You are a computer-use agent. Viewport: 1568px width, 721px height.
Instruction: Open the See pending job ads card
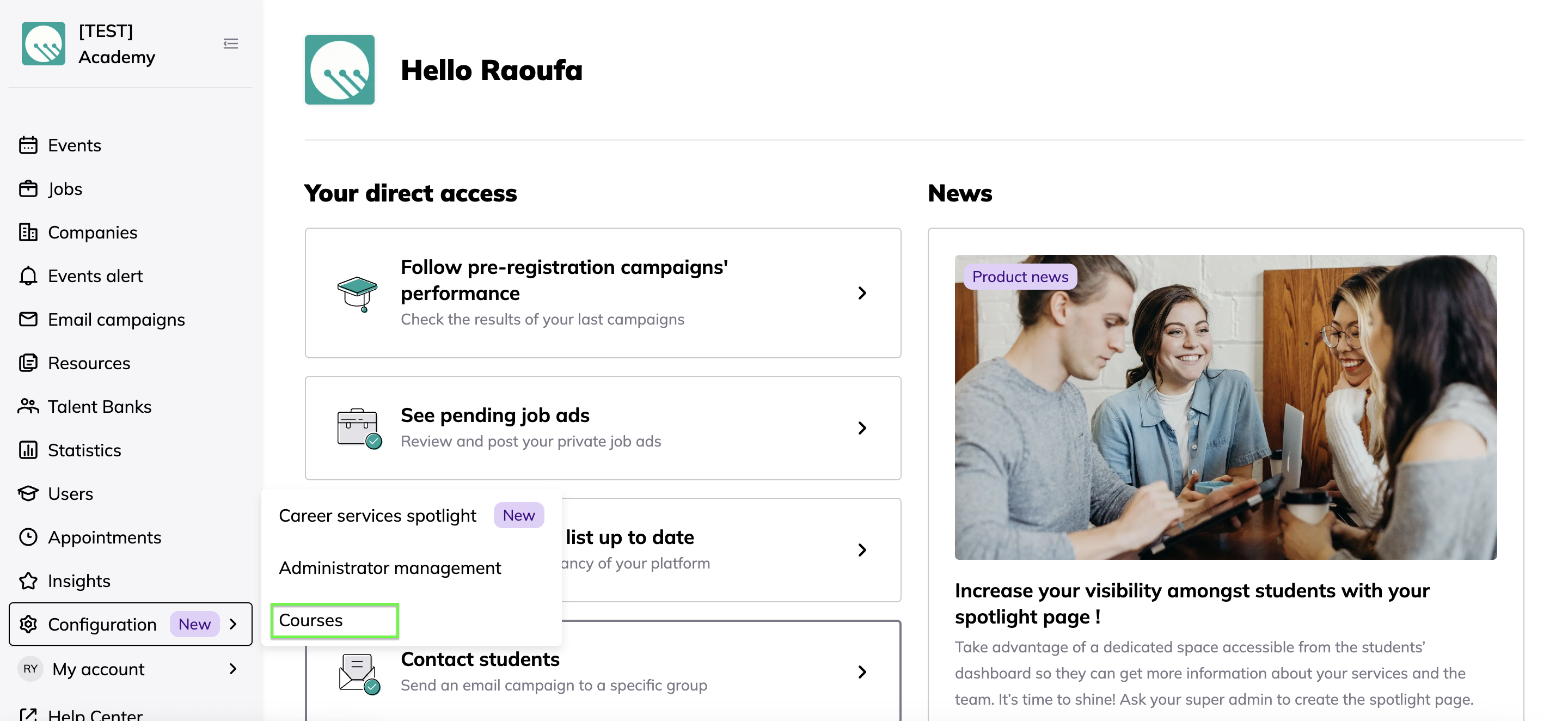603,427
